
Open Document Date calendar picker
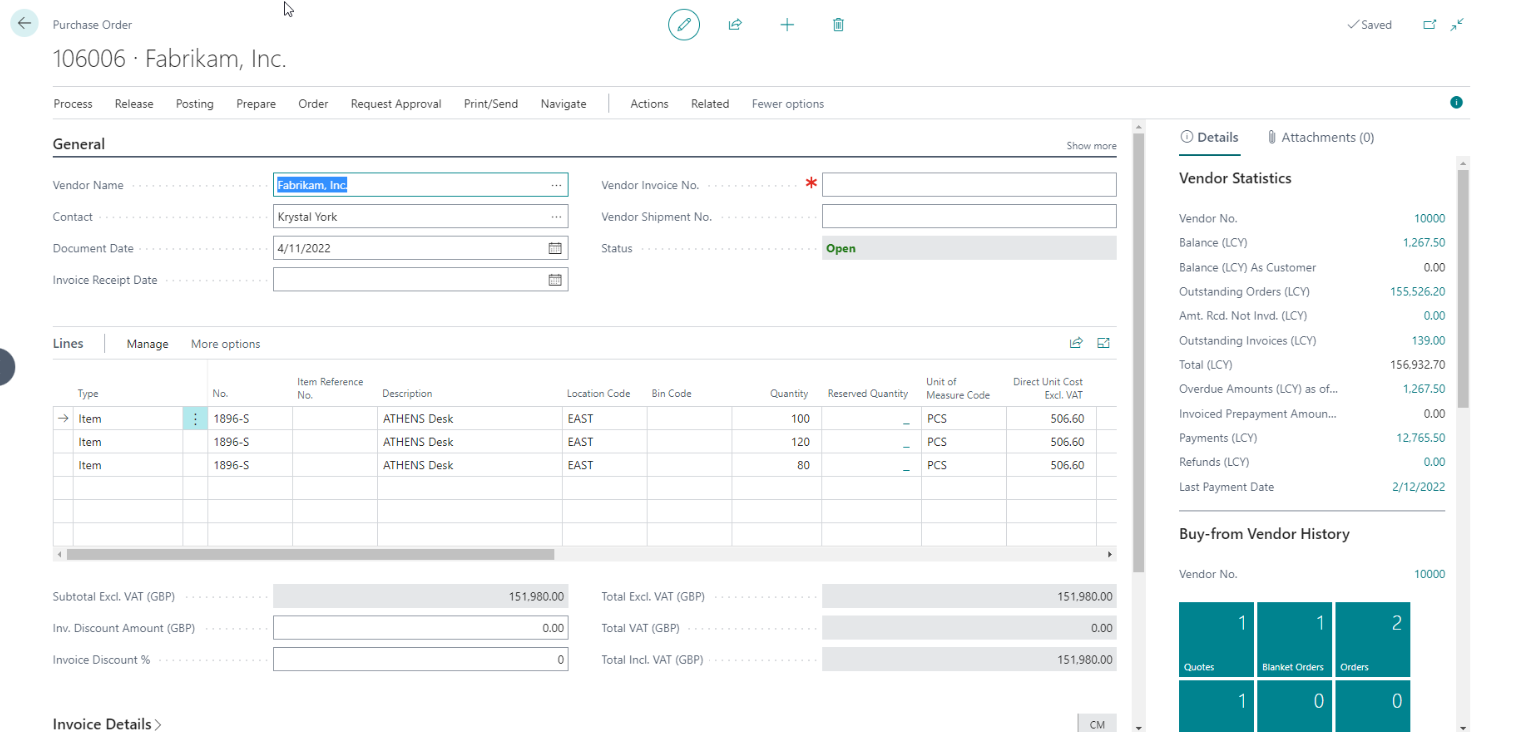(555, 248)
